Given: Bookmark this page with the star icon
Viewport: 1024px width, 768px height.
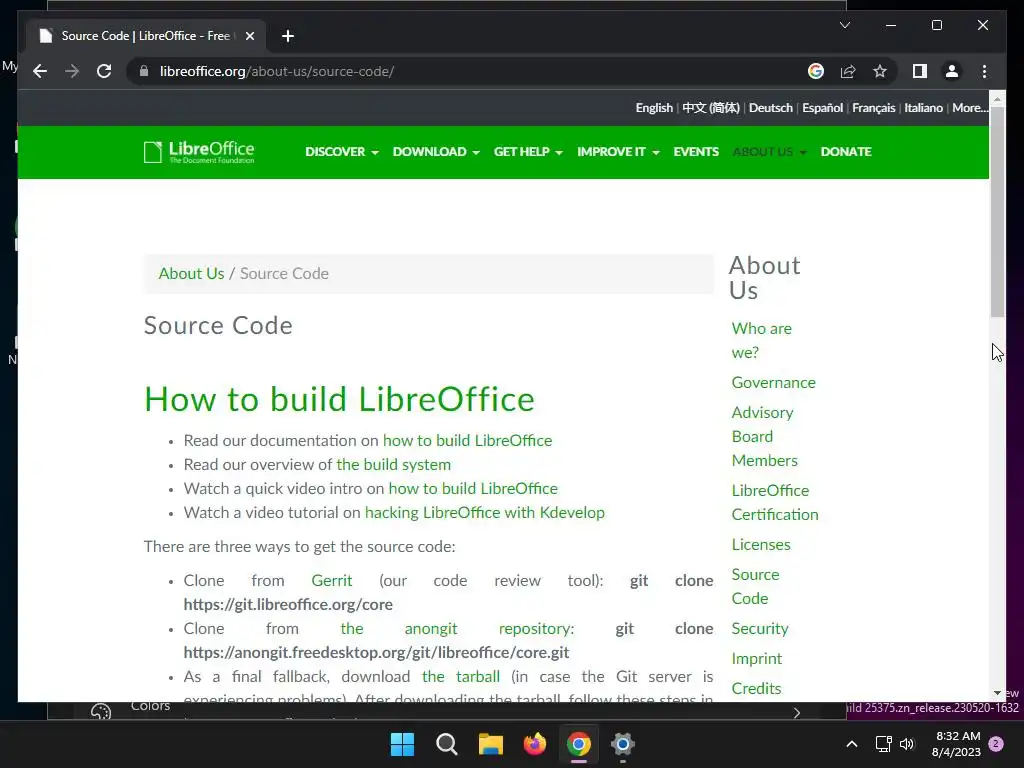Looking at the screenshot, I should tap(880, 71).
